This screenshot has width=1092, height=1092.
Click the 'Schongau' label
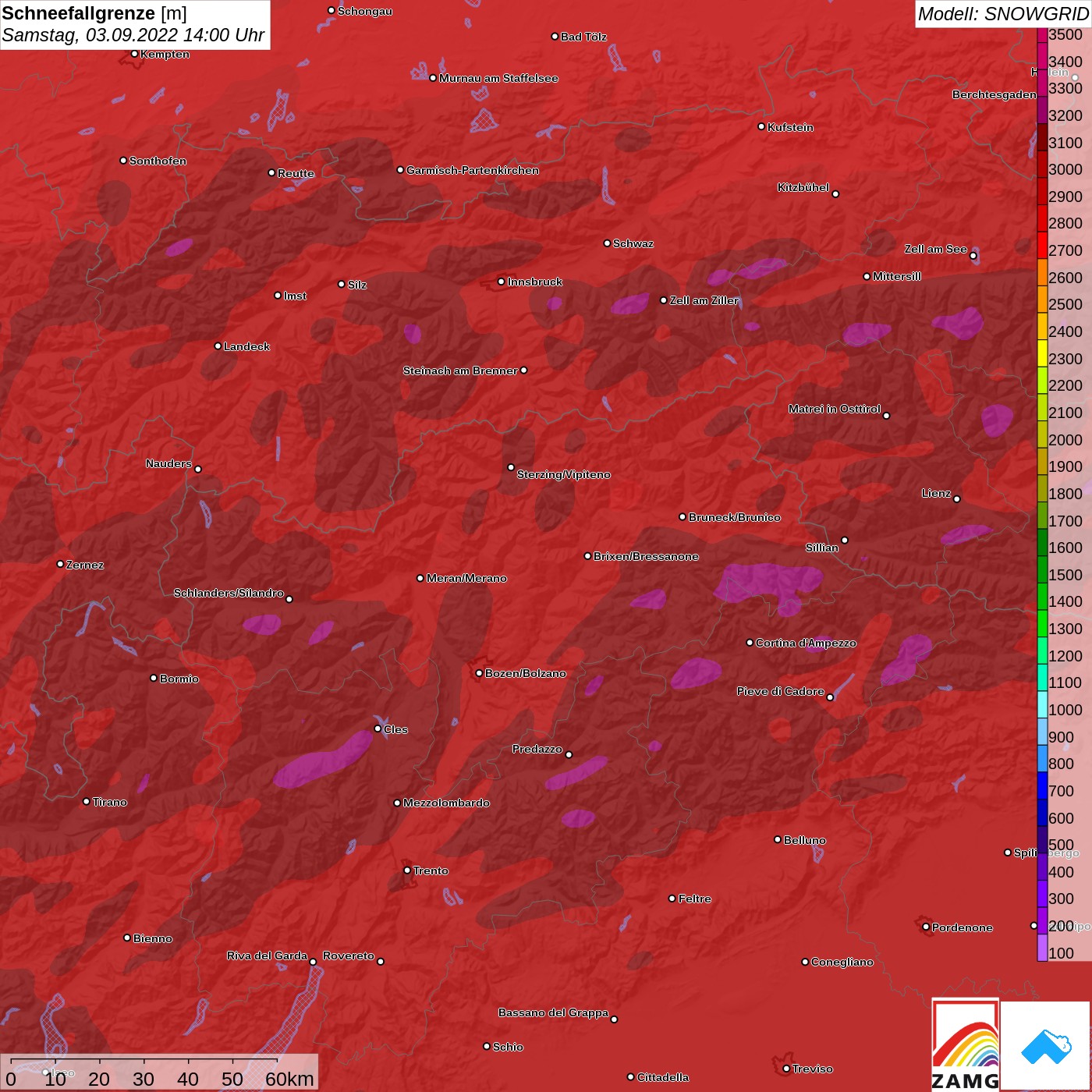click(x=365, y=11)
